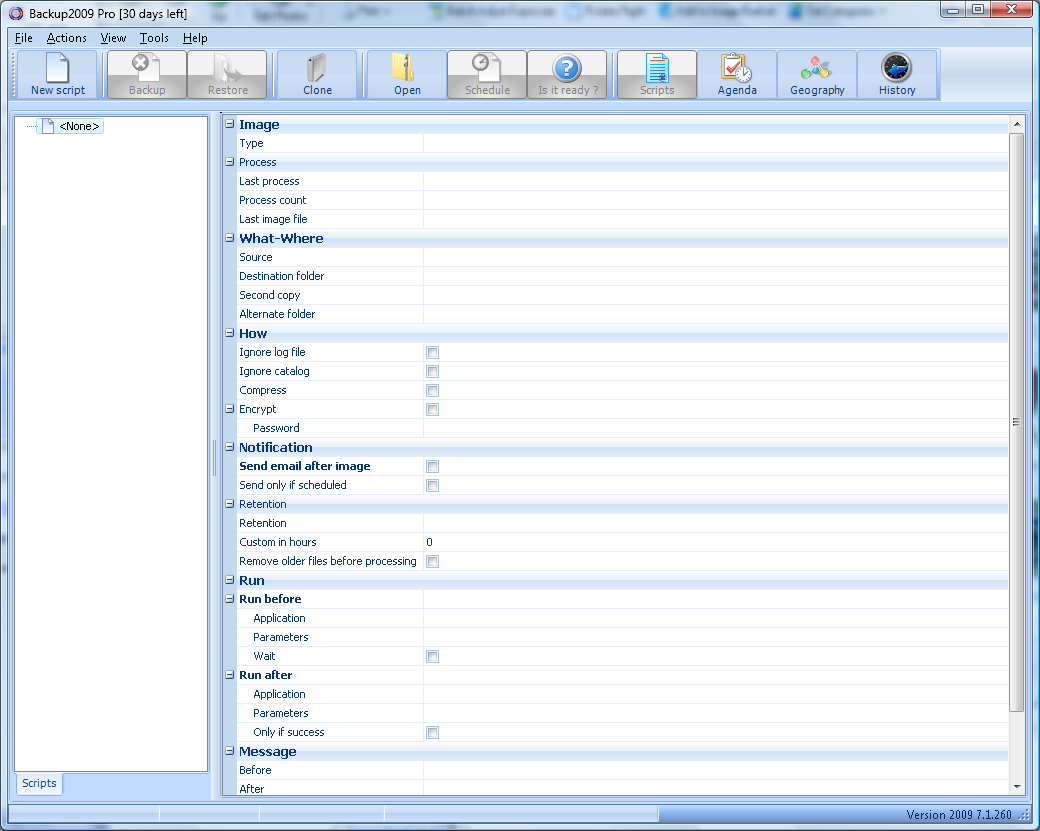
Task: Collapse the What-Where section
Action: point(229,237)
